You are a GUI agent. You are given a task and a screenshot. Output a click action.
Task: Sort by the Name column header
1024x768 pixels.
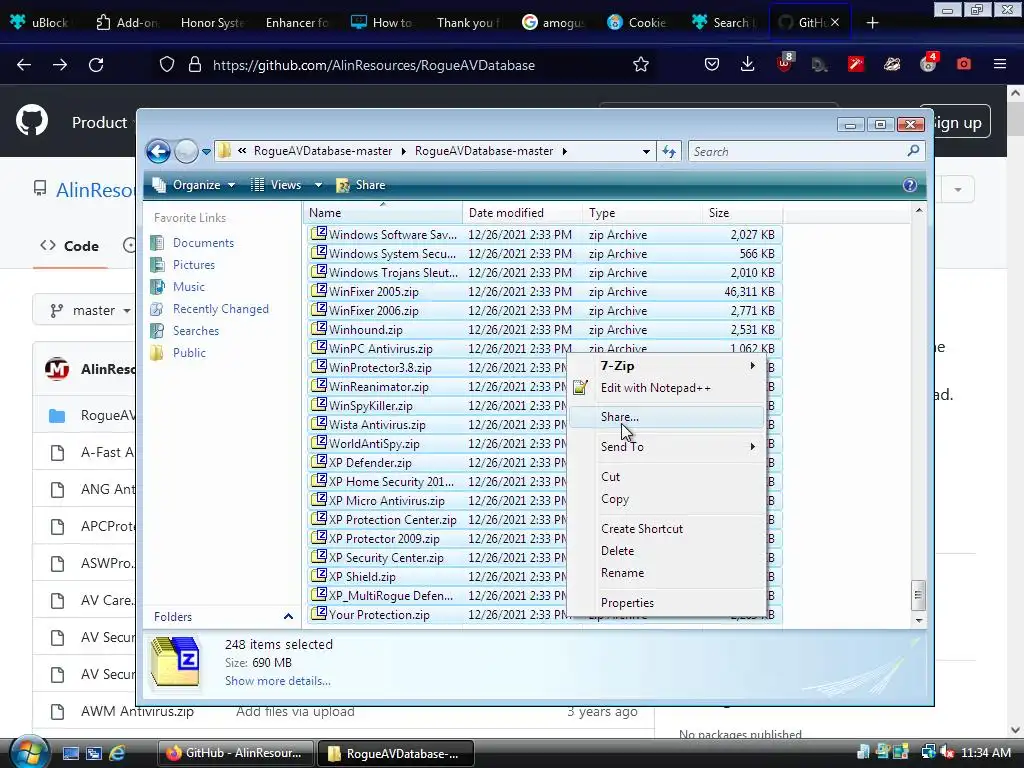(x=384, y=213)
